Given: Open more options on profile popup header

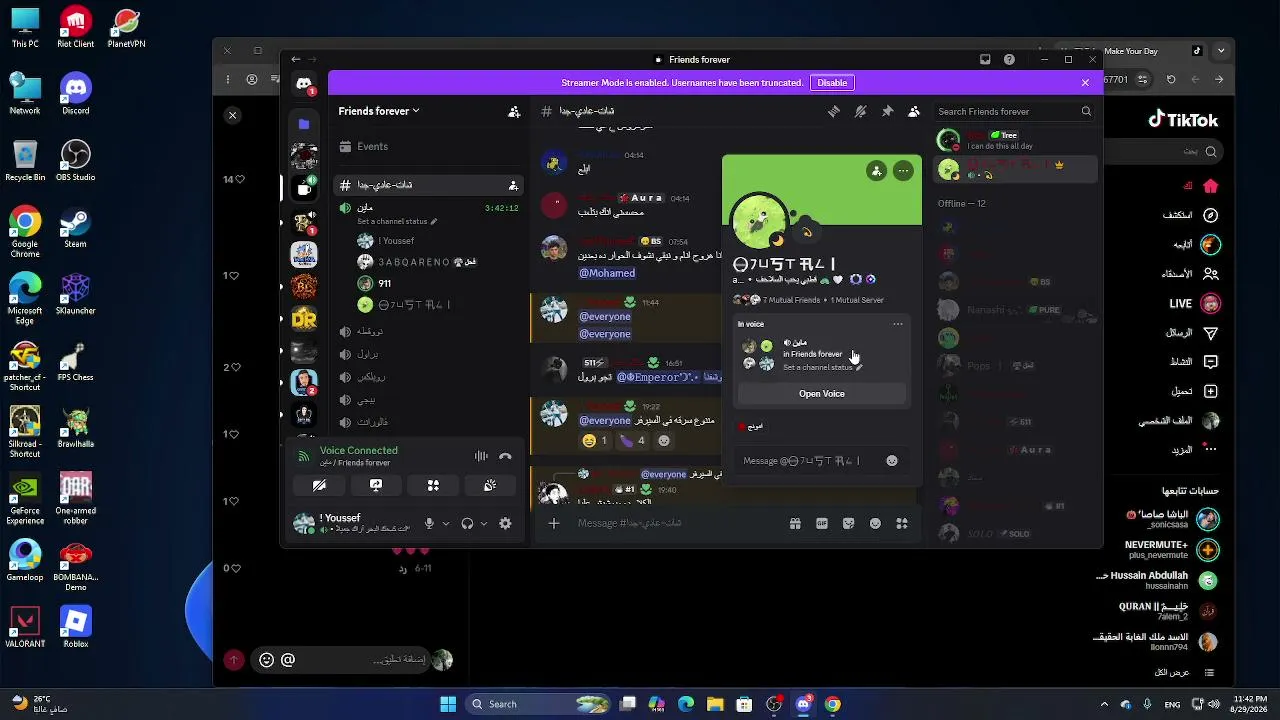Looking at the screenshot, I should 903,171.
